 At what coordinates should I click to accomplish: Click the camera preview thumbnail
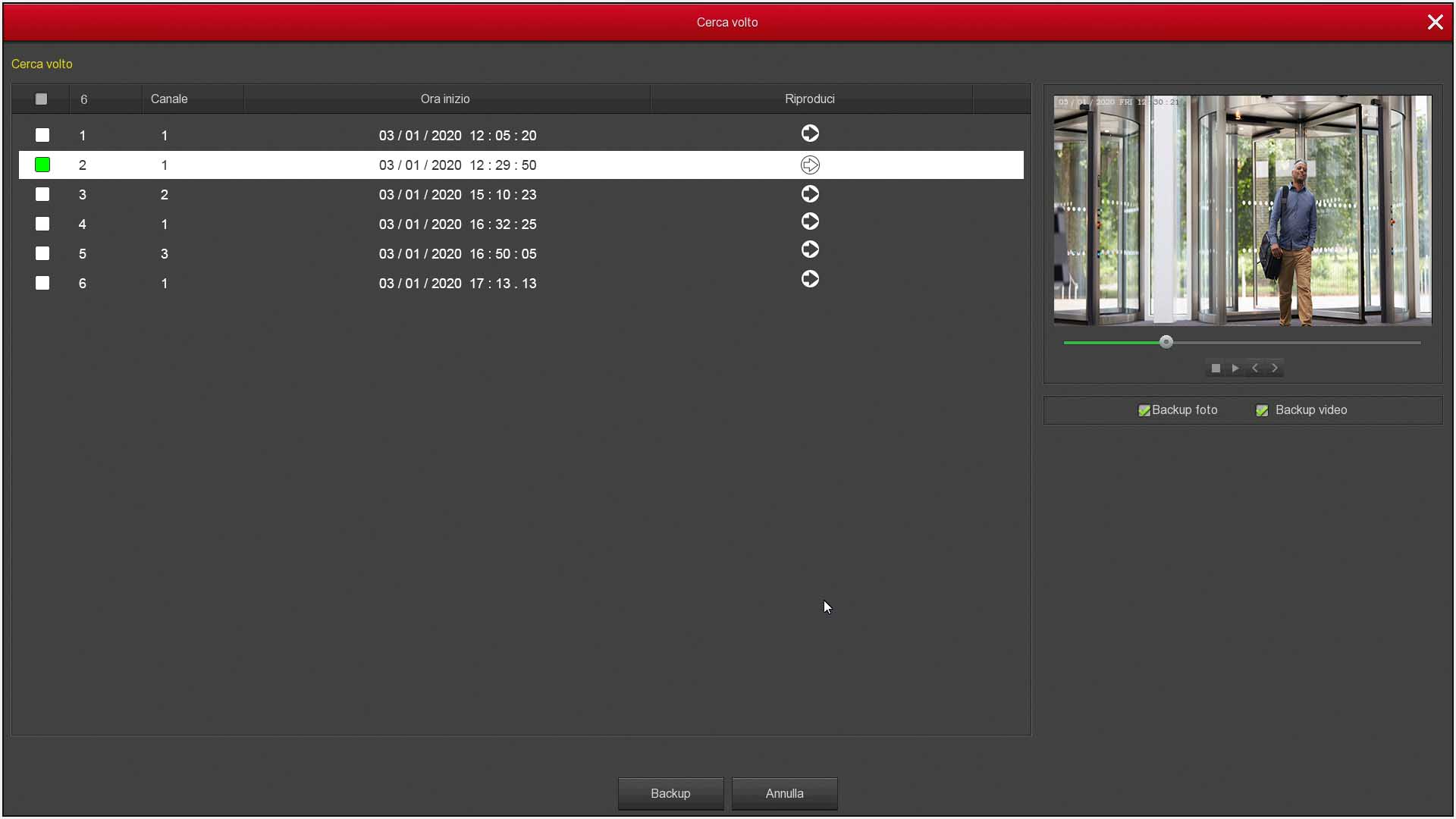(1242, 211)
